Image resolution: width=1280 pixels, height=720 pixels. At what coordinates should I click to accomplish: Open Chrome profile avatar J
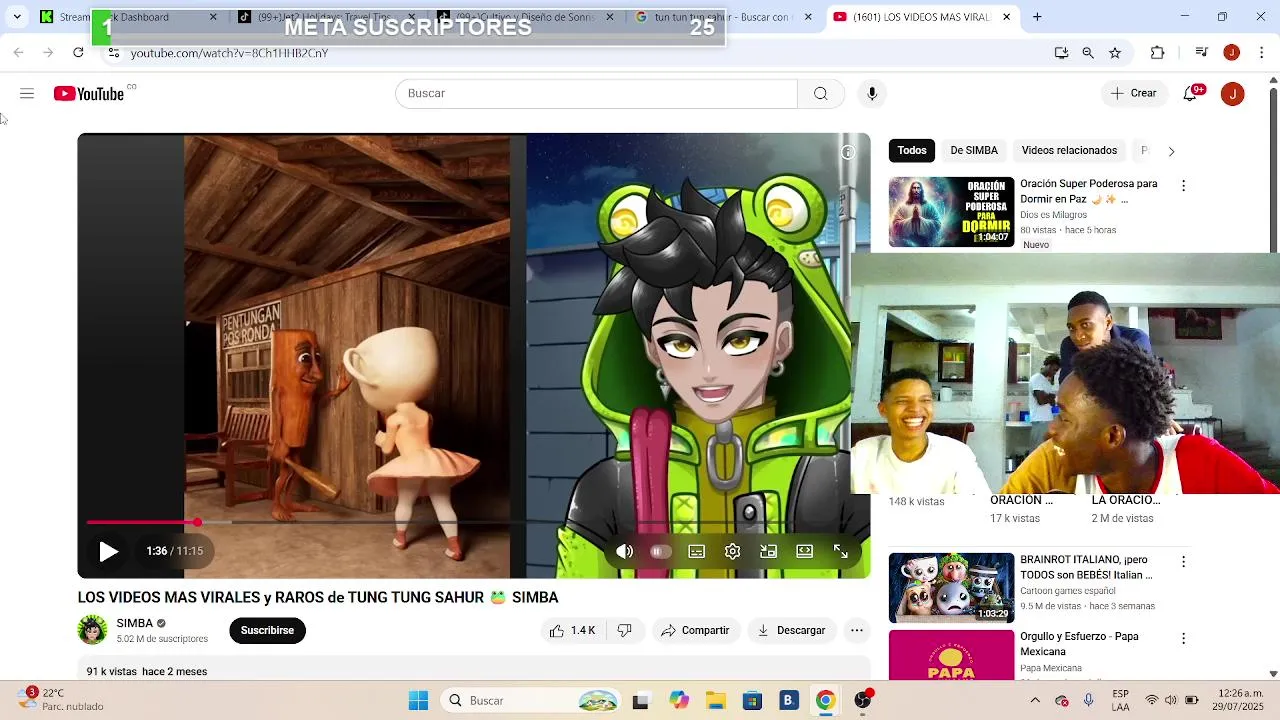point(1232,53)
